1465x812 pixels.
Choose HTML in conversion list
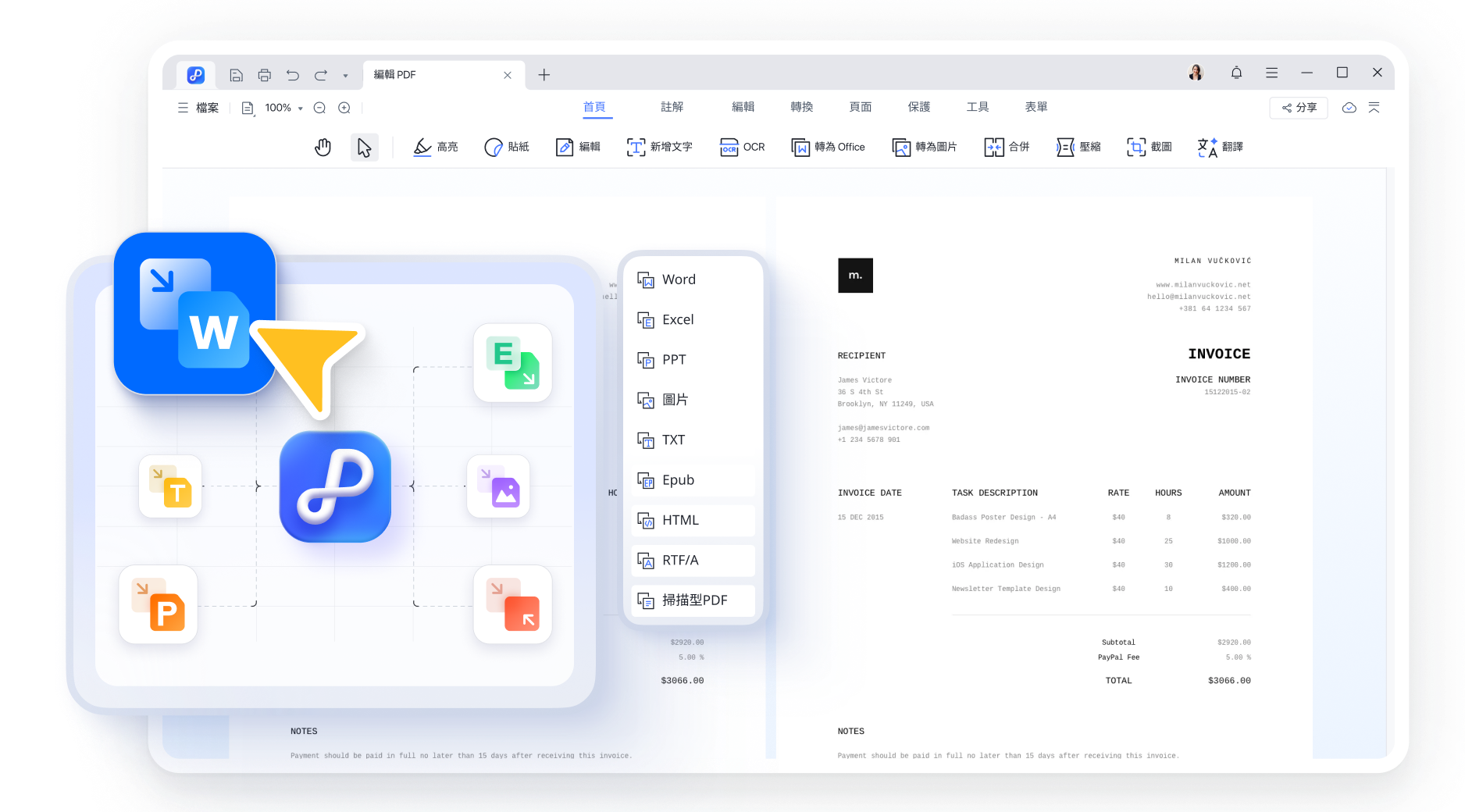tap(693, 520)
